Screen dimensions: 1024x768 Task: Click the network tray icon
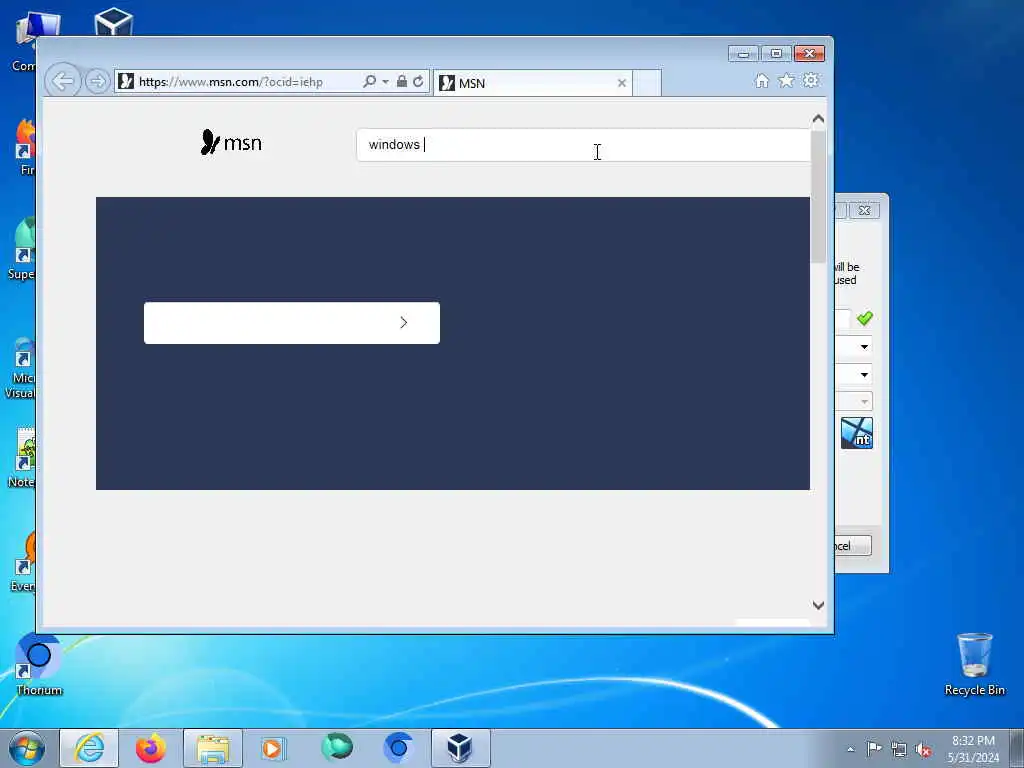(899, 749)
